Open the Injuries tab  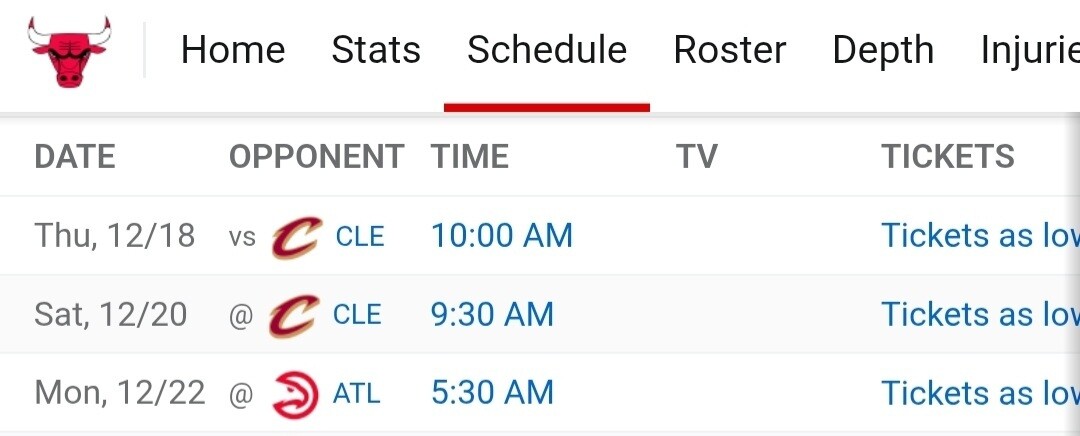point(1029,50)
